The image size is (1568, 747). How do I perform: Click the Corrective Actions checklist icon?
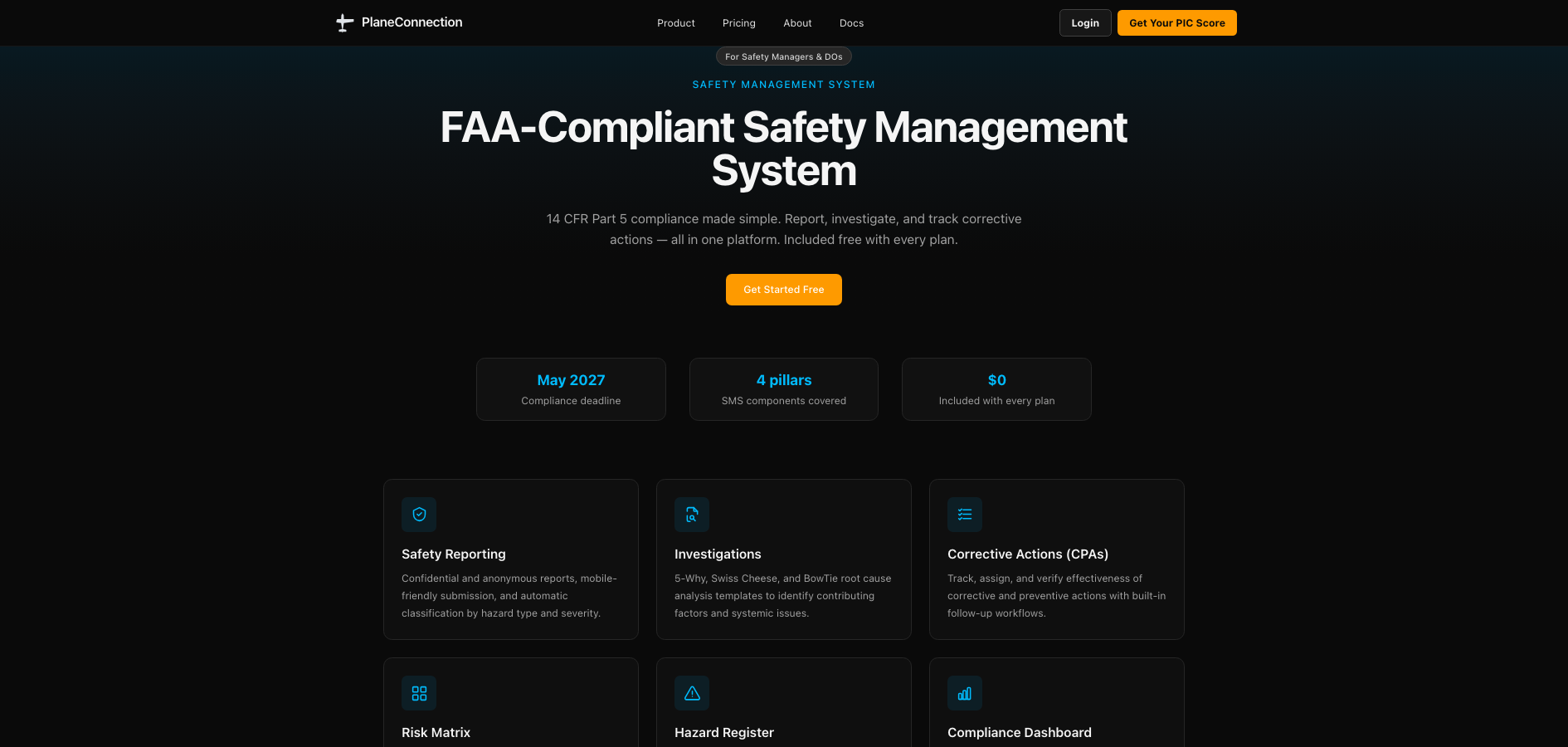(x=965, y=515)
